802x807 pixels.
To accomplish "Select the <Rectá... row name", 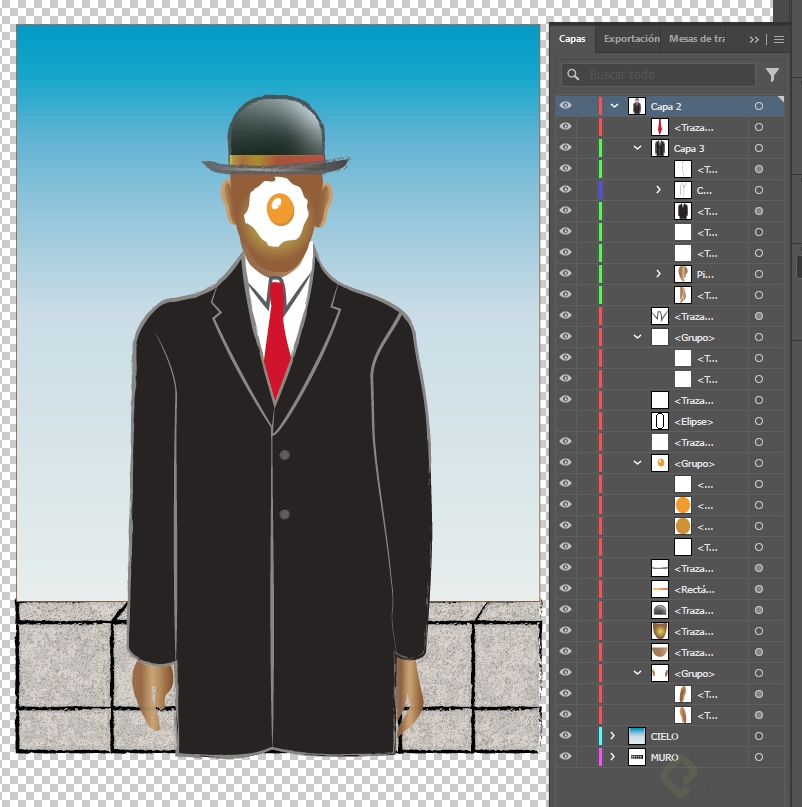I will pos(694,590).
